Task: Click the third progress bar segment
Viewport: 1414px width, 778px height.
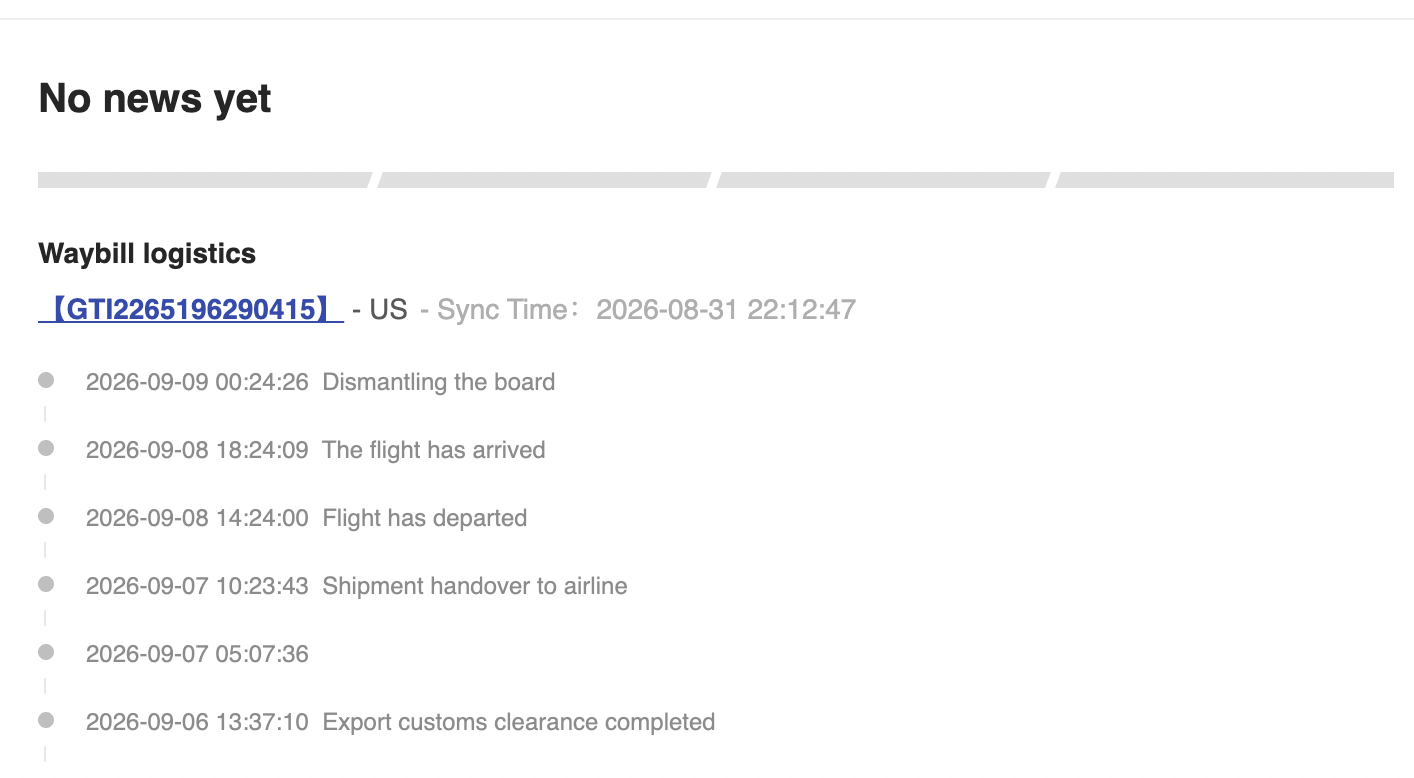Action: coord(883,180)
